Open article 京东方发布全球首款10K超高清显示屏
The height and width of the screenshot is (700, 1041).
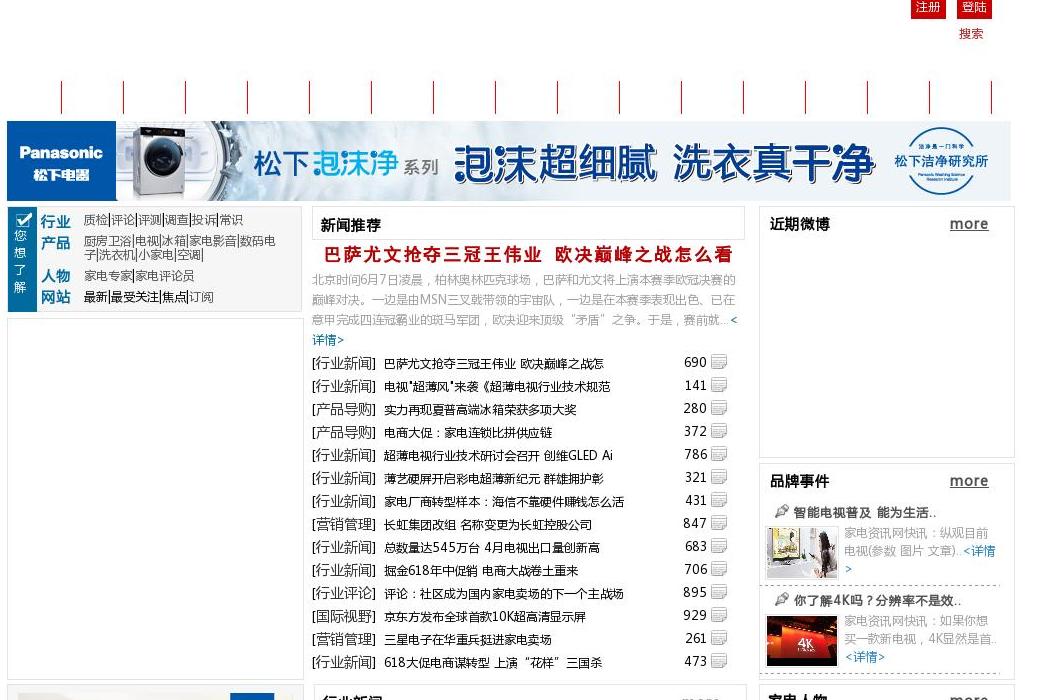485,617
